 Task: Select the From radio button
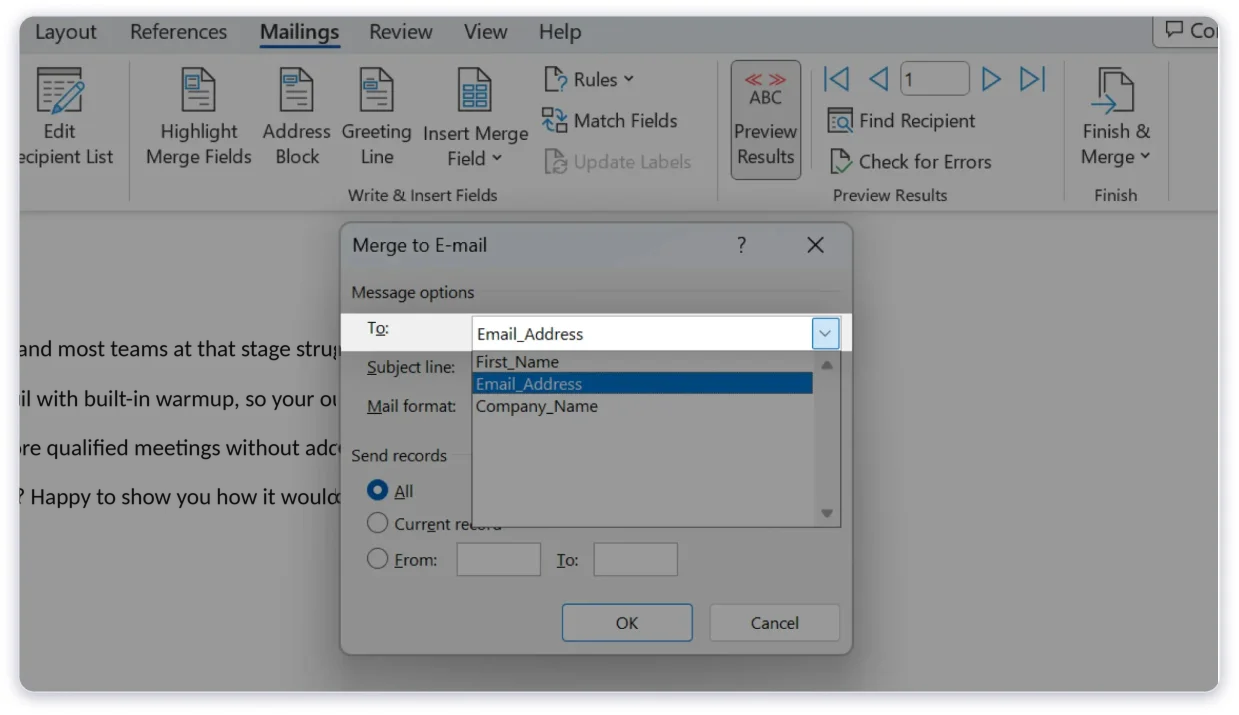click(377, 559)
